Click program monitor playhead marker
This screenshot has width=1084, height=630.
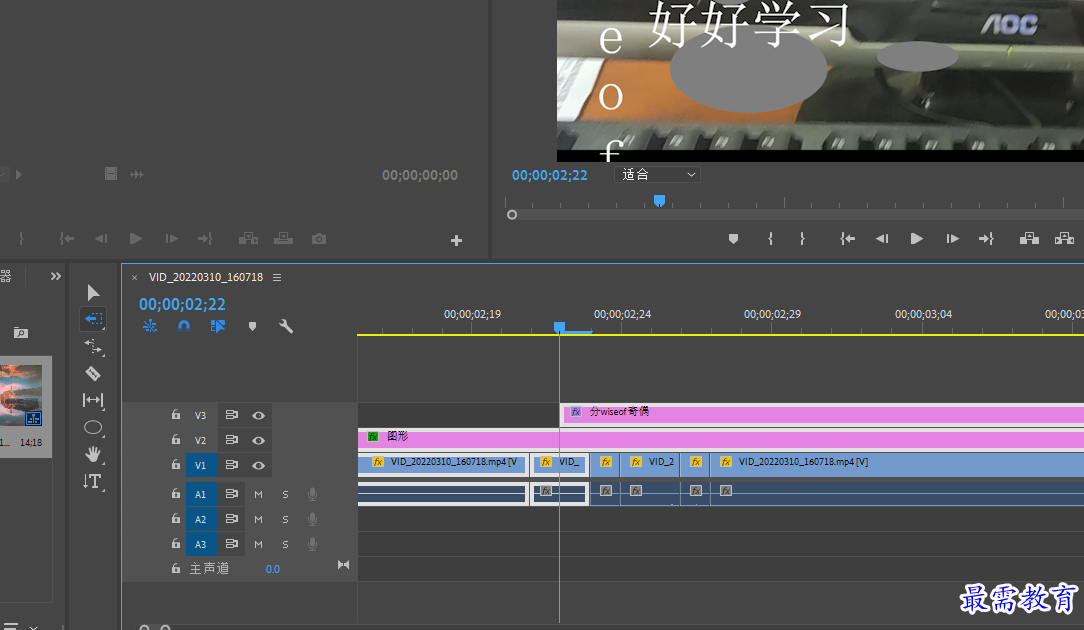(660, 201)
